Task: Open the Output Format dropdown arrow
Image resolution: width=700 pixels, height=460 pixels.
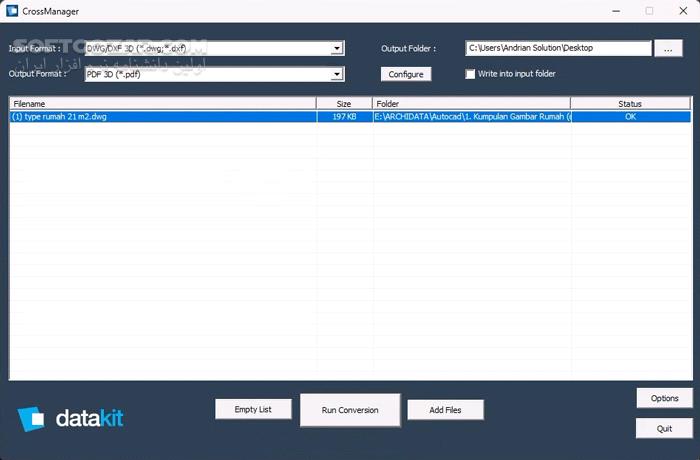Action: click(x=337, y=74)
